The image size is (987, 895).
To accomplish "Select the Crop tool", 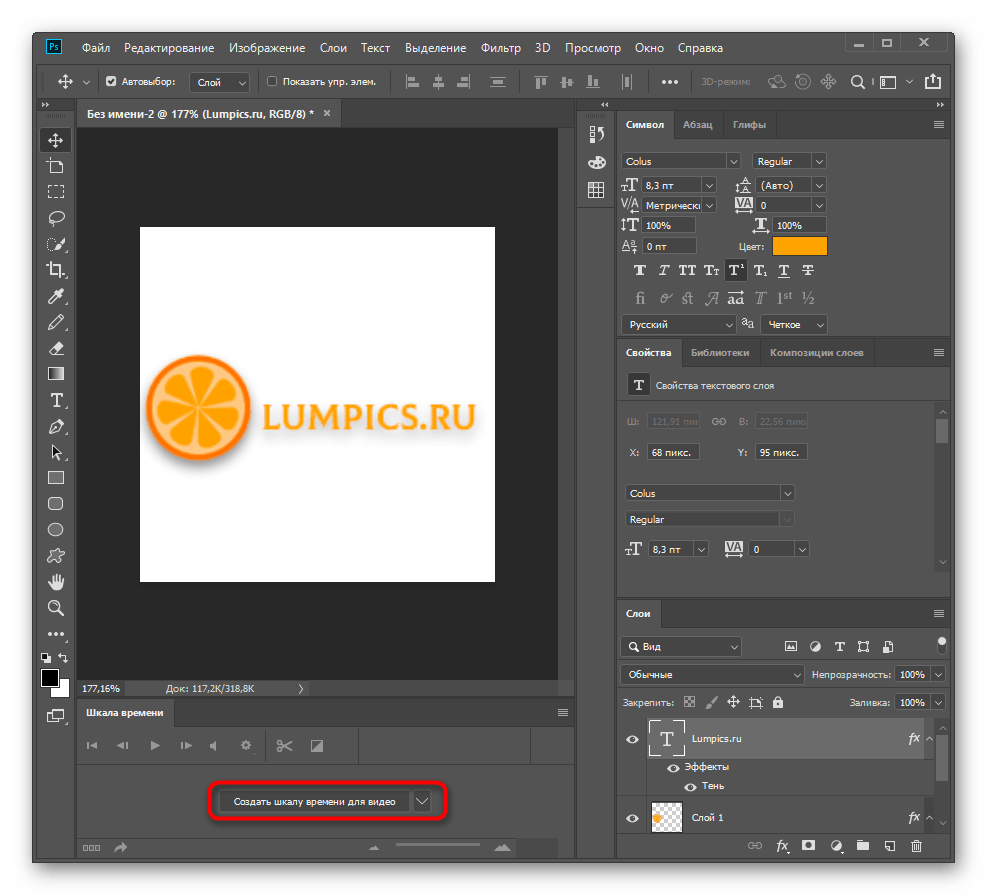I will click(x=56, y=270).
